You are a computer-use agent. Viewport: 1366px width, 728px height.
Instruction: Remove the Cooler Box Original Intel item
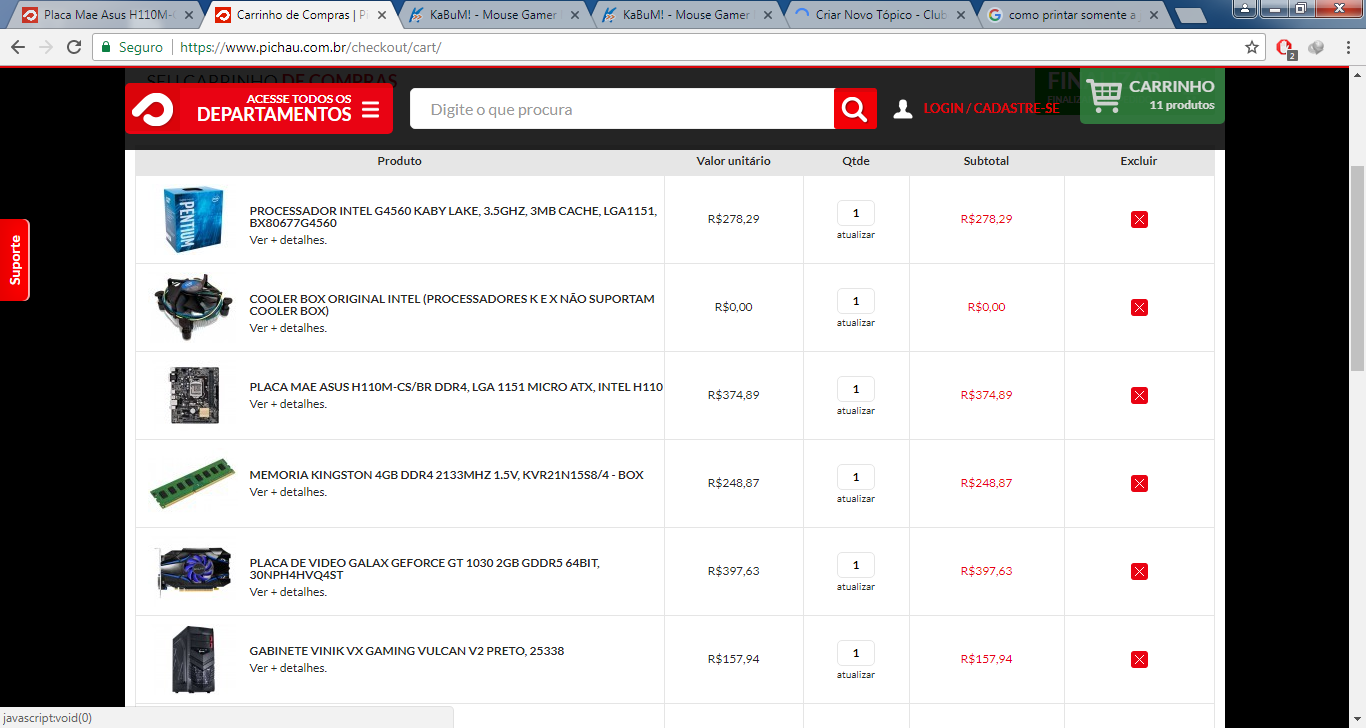coord(1139,307)
